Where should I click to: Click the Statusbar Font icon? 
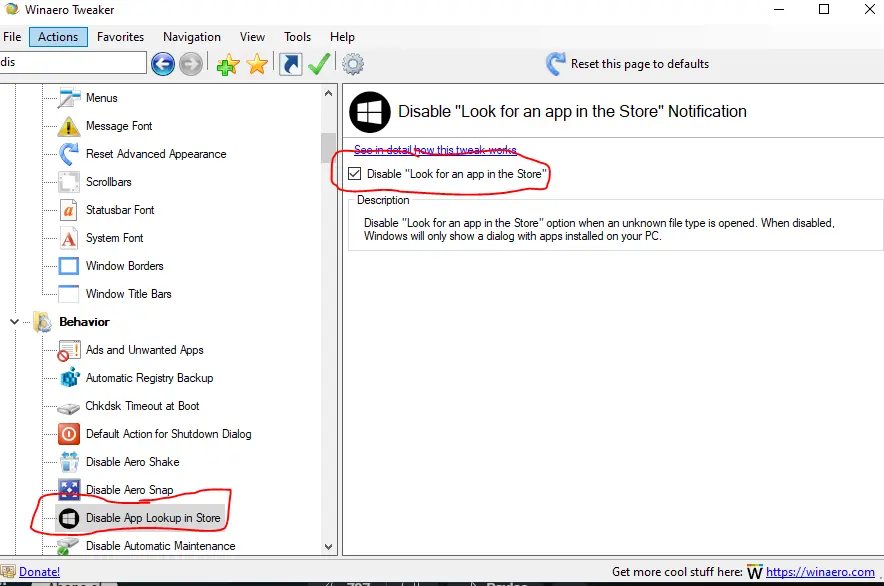pos(69,210)
